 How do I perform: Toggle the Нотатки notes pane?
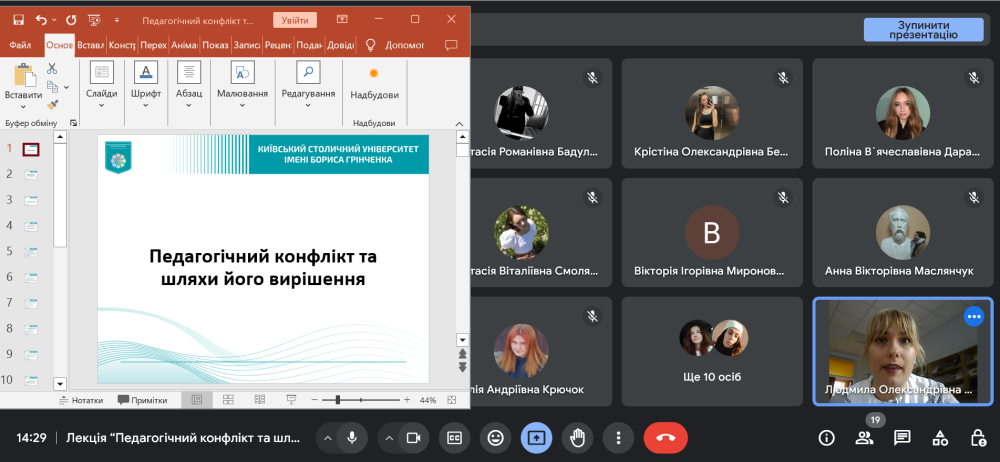(x=81, y=400)
